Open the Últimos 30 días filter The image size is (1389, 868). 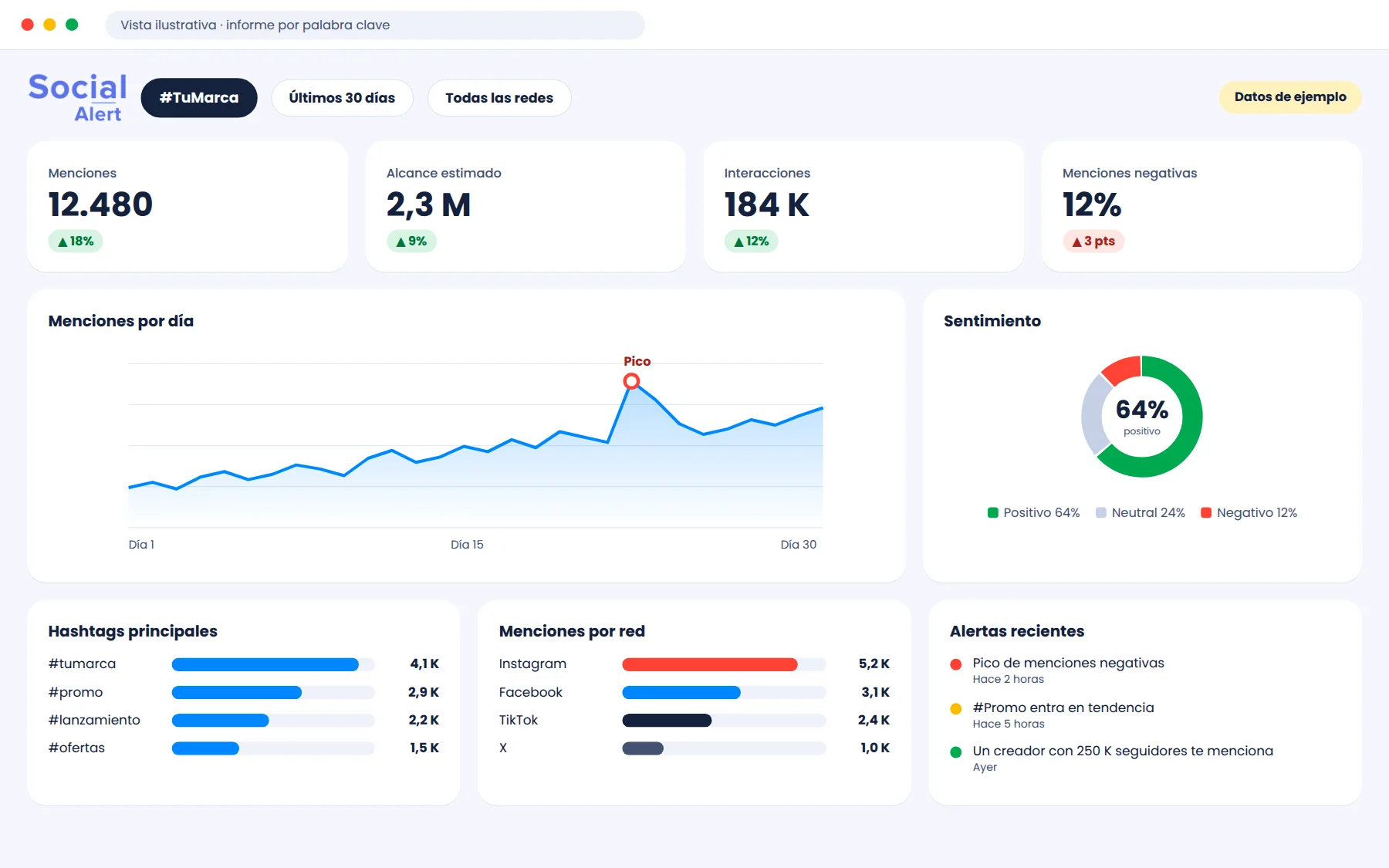(x=342, y=98)
